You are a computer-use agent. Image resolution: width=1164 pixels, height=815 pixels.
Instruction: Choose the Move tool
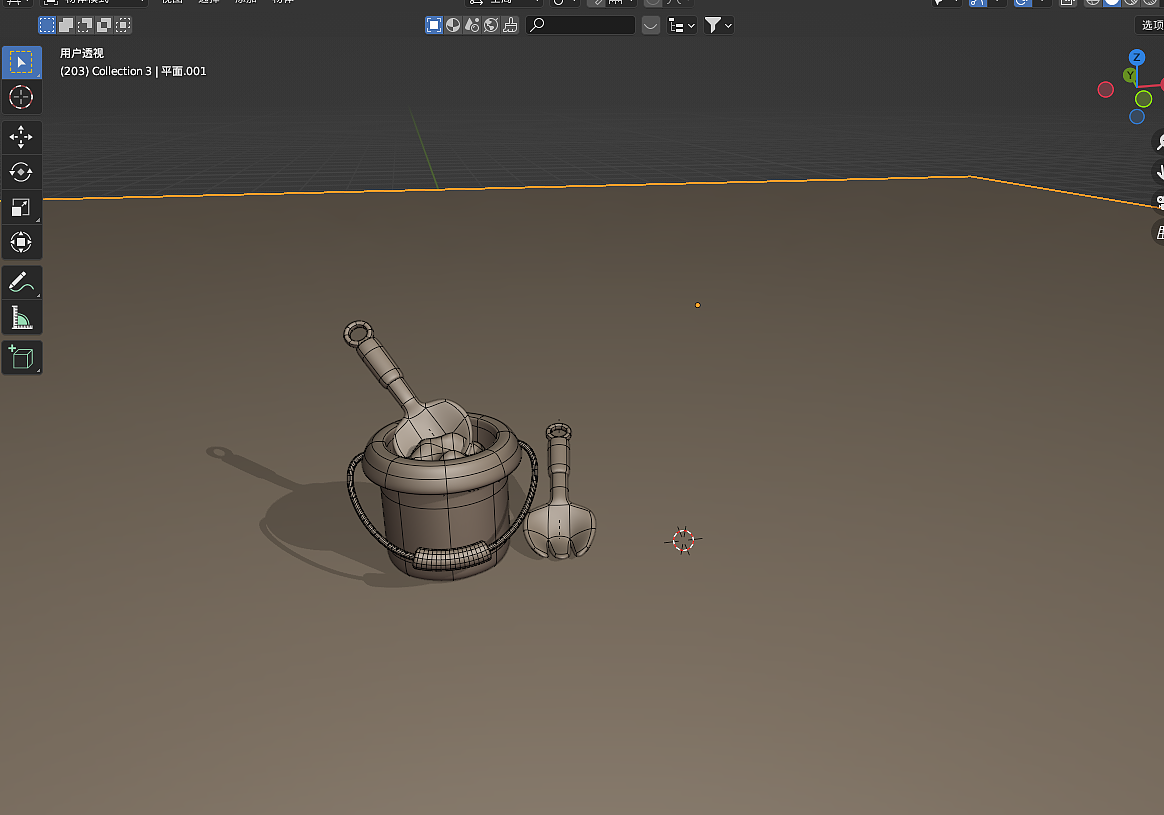[22, 137]
